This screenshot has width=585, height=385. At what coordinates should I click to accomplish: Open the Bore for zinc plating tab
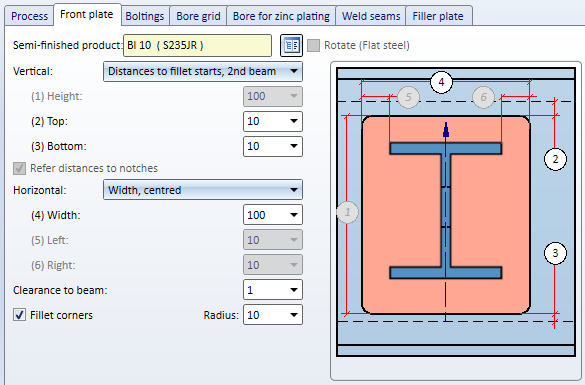tap(281, 16)
